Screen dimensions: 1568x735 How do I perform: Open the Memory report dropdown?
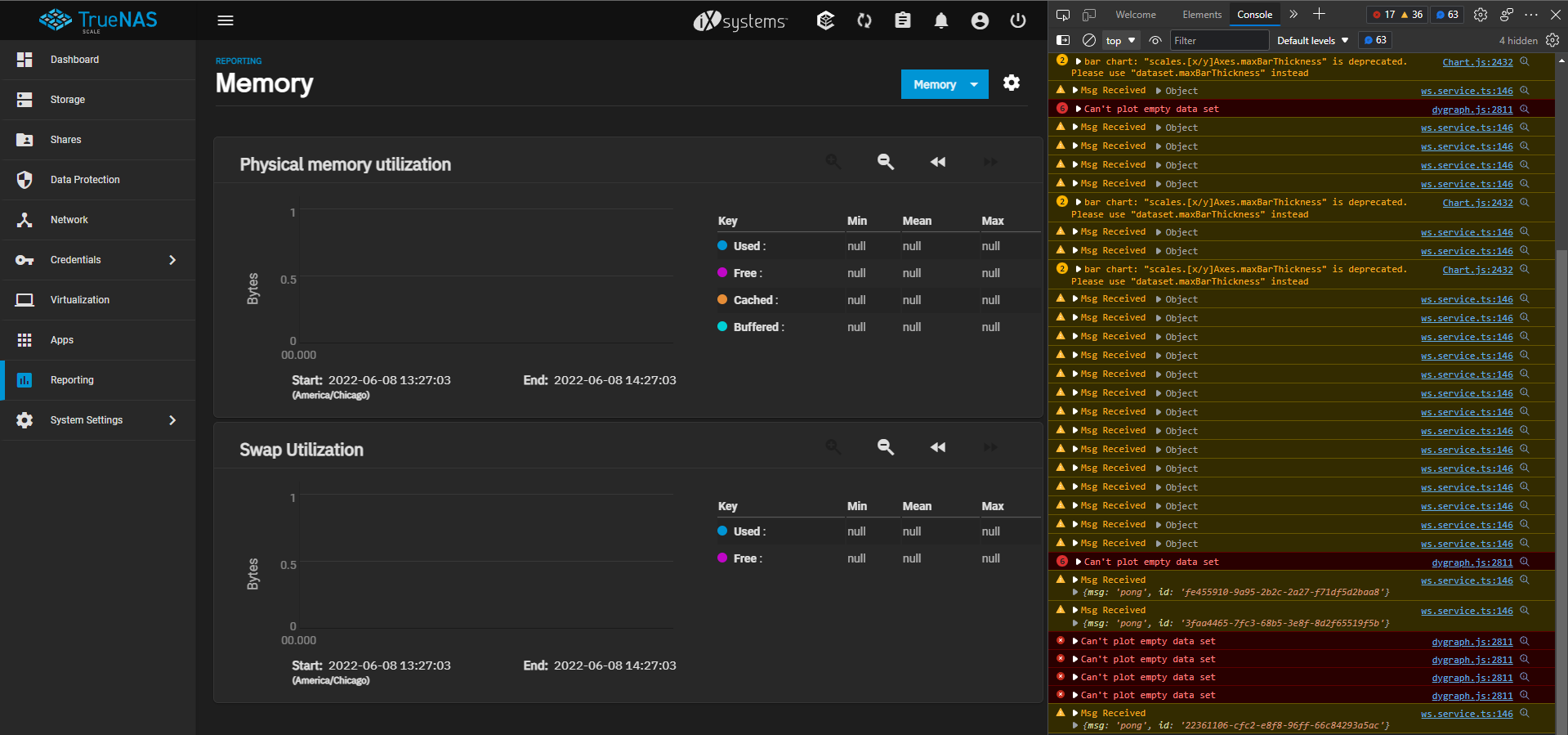(x=945, y=84)
